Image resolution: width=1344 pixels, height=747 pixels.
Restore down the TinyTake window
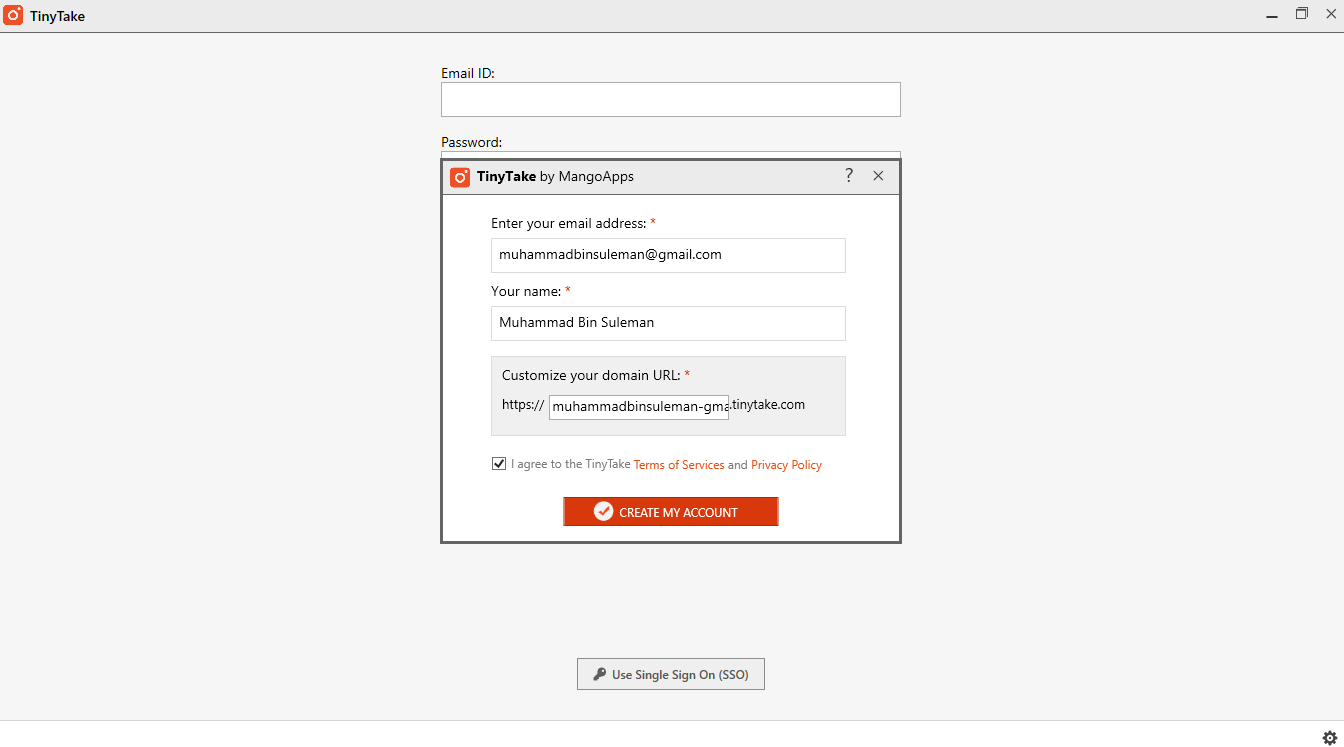(1302, 14)
